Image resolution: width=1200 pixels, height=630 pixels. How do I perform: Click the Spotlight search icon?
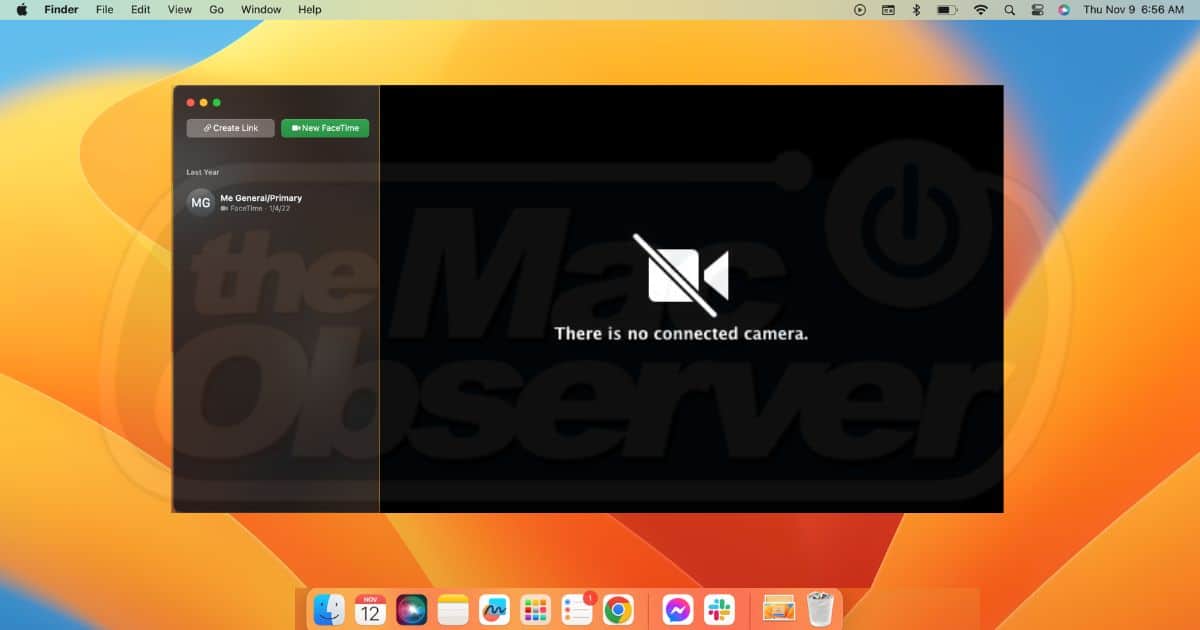pyautogui.click(x=1008, y=9)
